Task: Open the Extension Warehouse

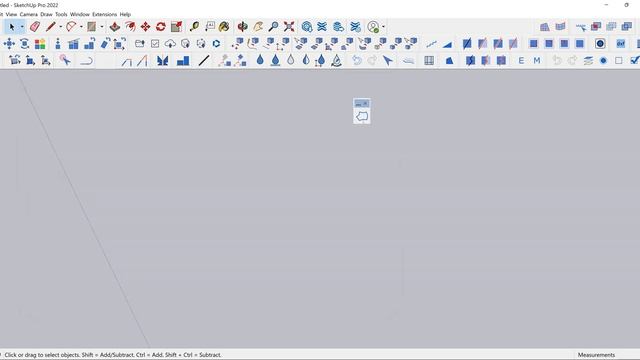Action: [322, 27]
